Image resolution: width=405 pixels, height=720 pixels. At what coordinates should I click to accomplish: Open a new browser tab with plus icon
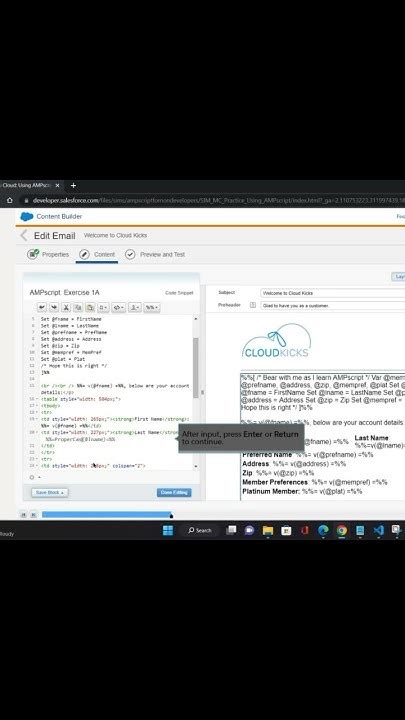click(x=73, y=186)
